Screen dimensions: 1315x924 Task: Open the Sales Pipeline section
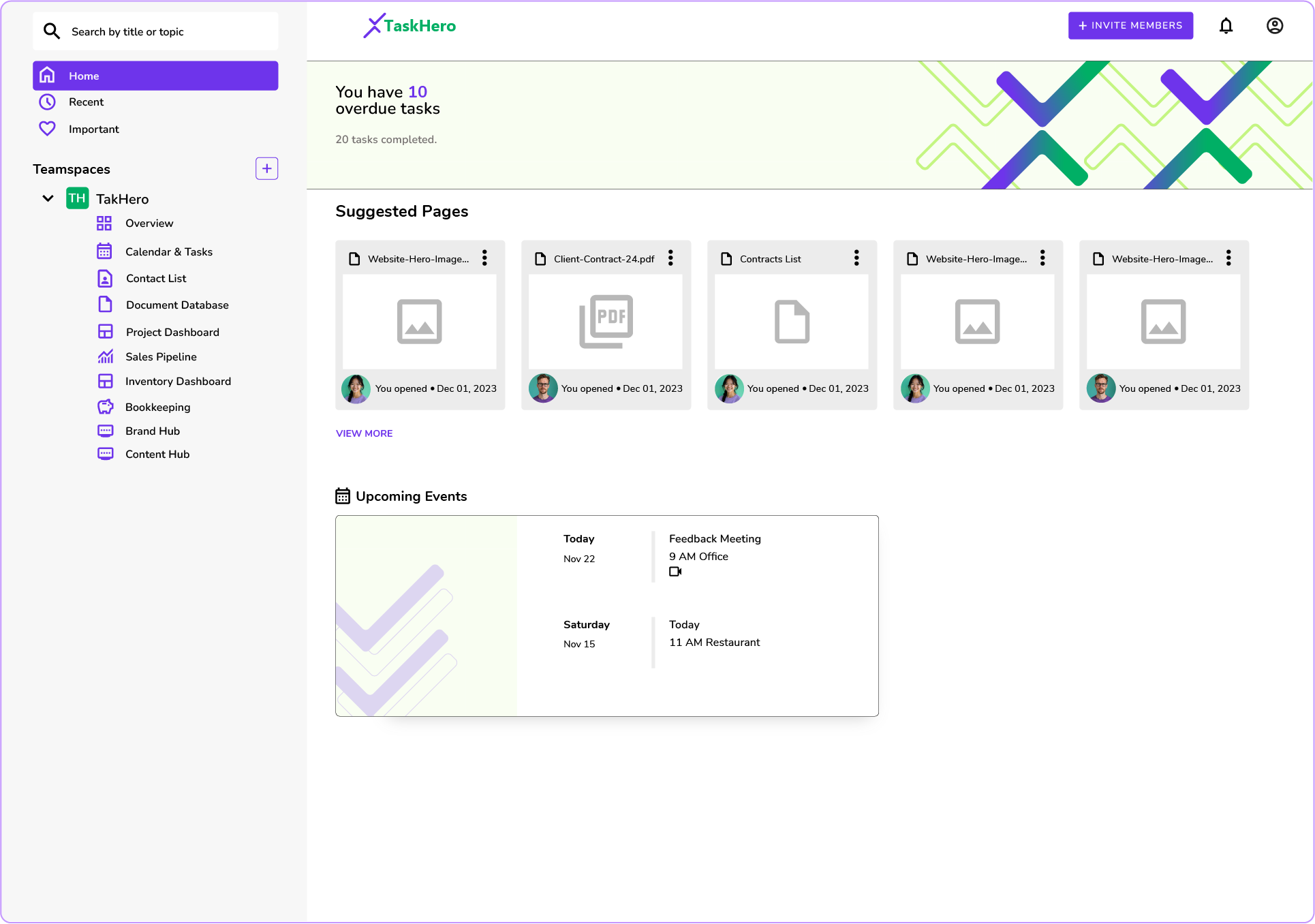click(160, 356)
